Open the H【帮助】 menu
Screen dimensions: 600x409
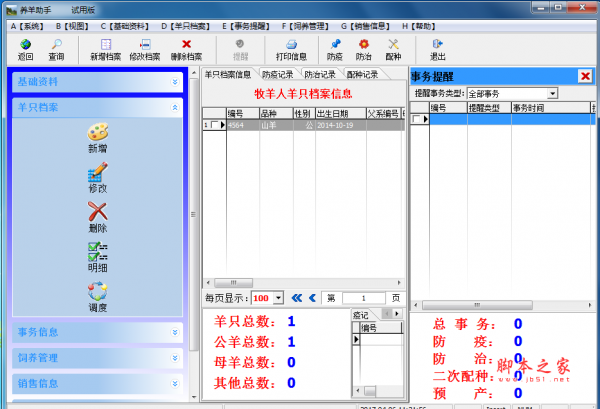(419, 26)
